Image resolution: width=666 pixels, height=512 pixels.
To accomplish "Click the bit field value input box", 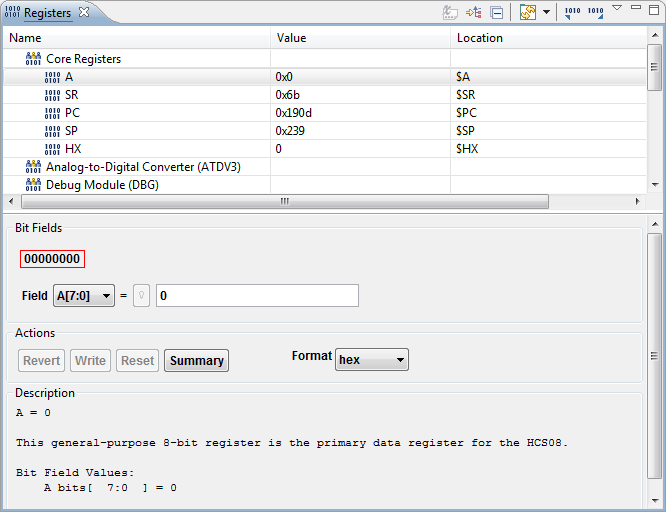I will click(x=256, y=296).
